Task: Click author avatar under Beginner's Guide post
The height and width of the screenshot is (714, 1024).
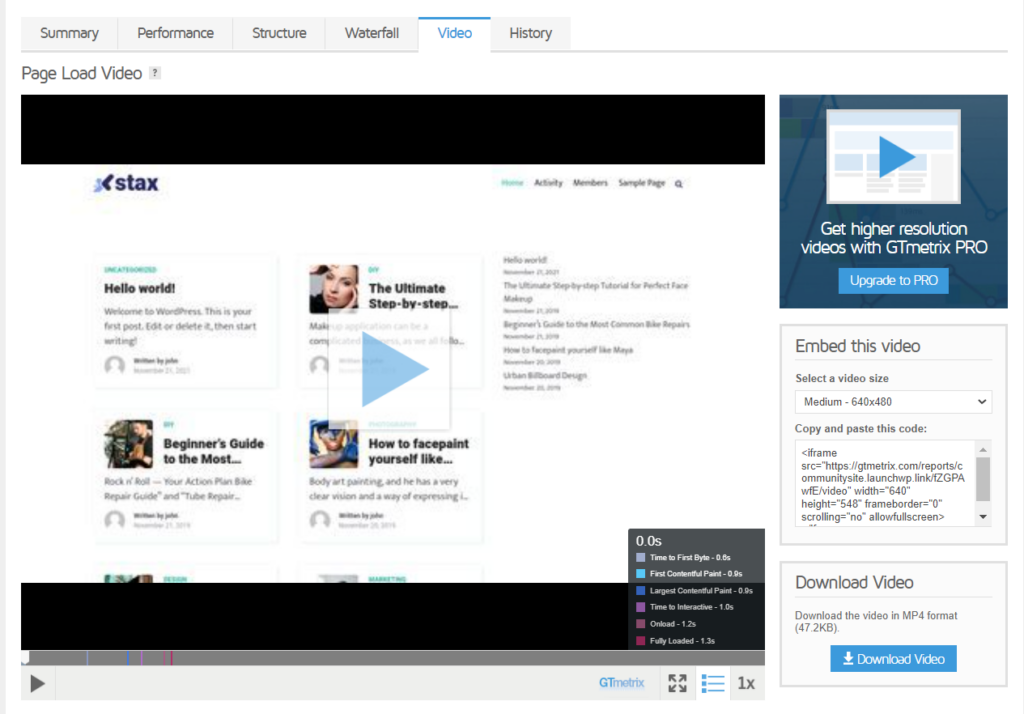Action: pos(114,520)
